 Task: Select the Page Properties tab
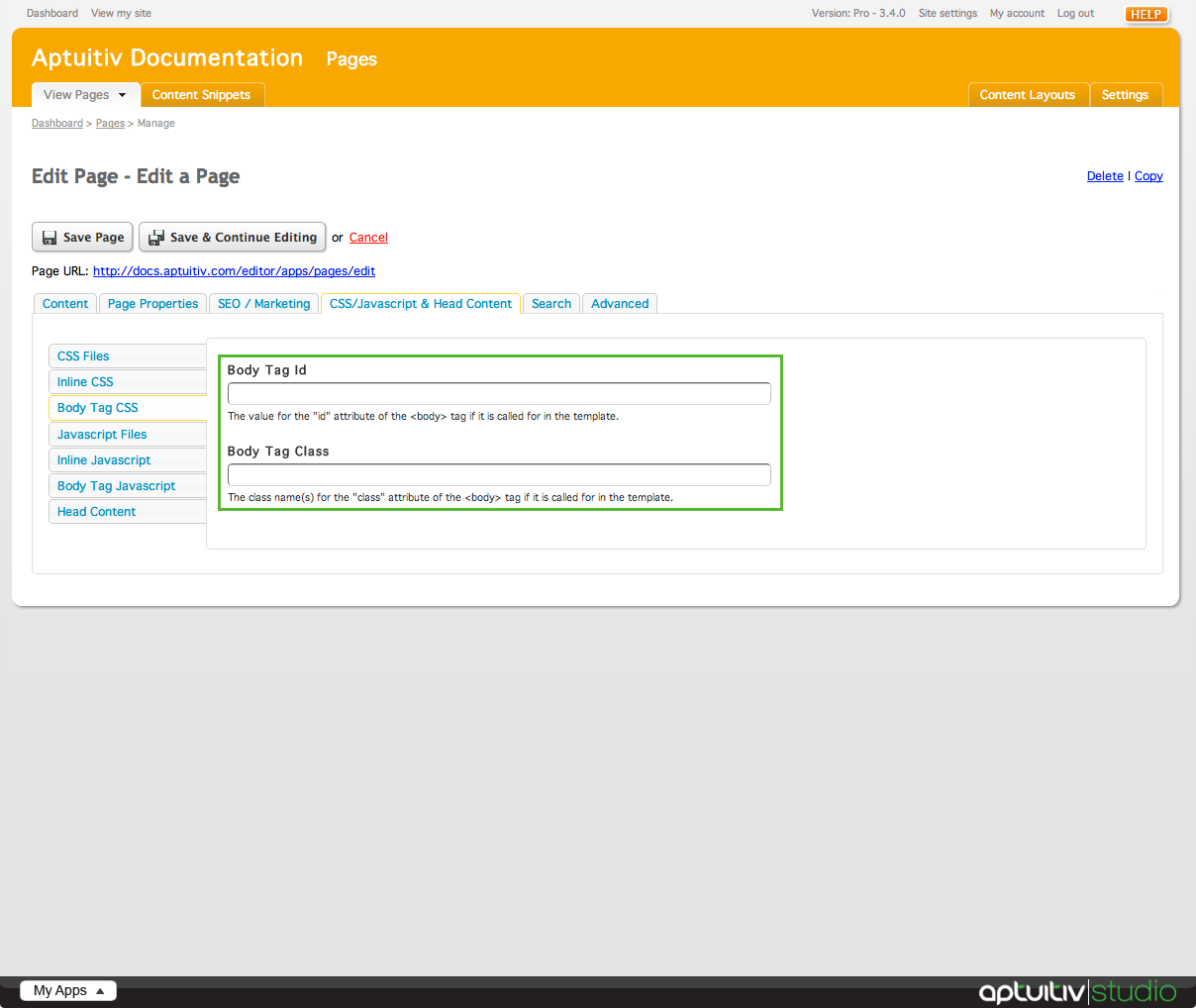tap(152, 304)
